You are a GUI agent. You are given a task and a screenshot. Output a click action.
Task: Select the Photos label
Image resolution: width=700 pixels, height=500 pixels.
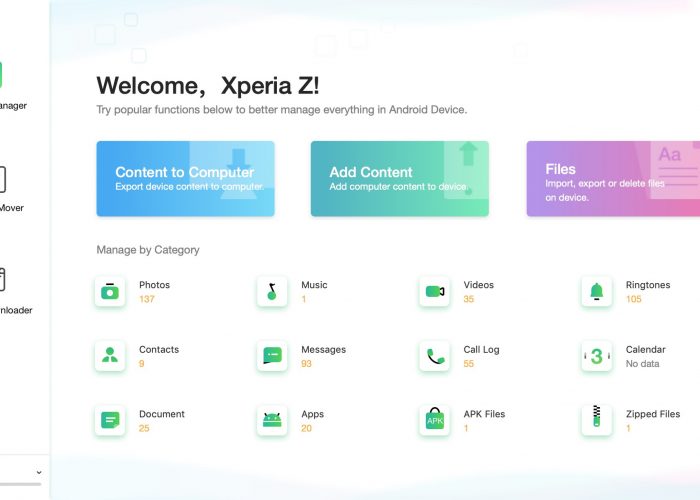154,285
